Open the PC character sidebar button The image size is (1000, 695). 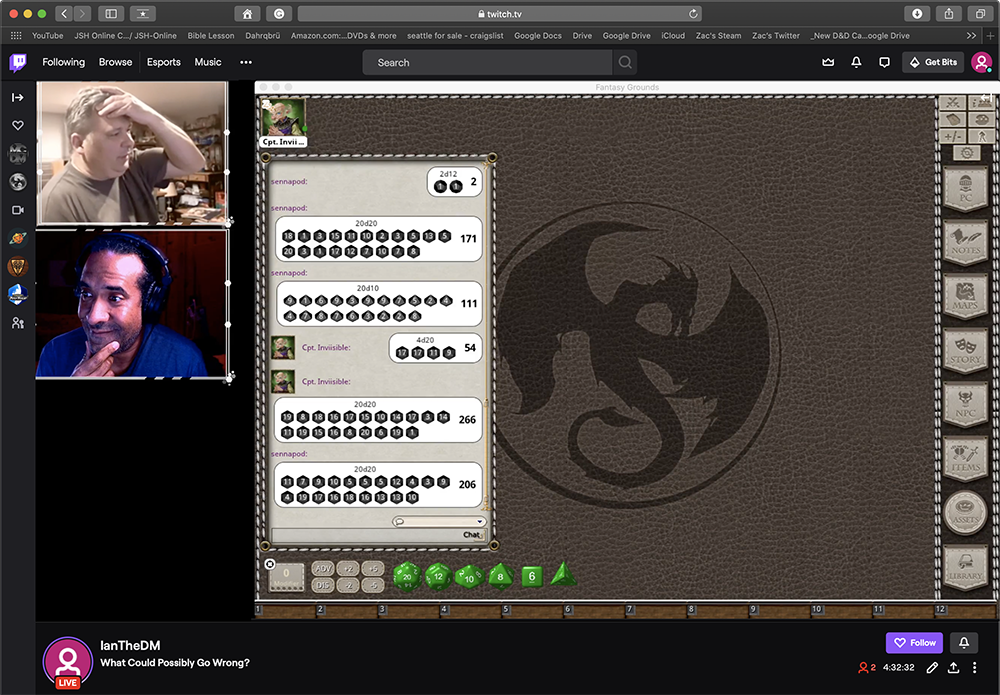966,188
